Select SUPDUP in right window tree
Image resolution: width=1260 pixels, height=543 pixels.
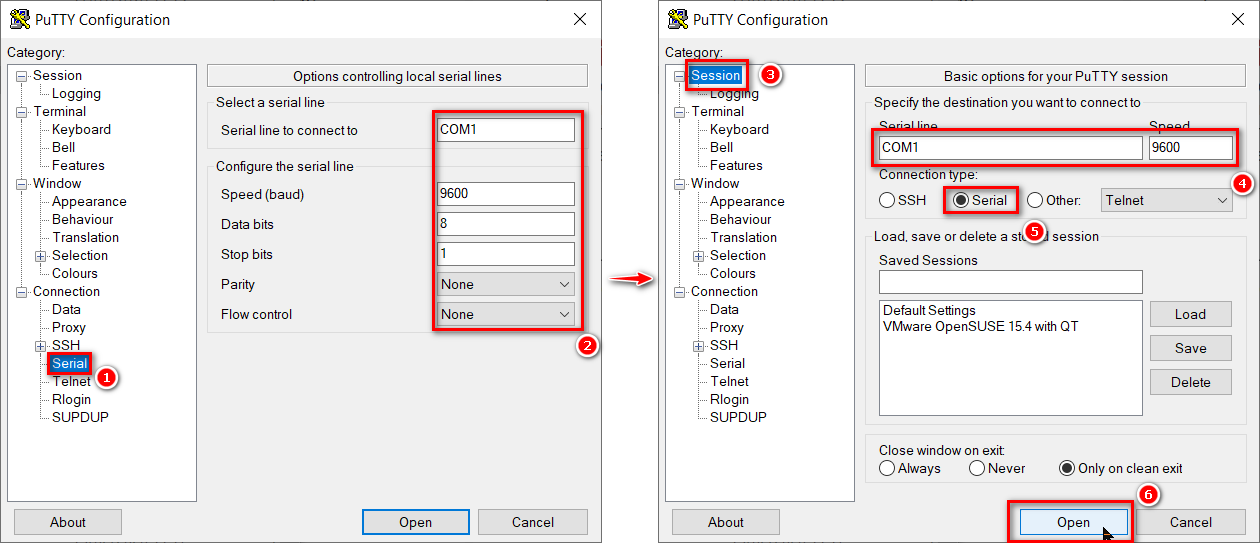pyautogui.click(x=738, y=417)
